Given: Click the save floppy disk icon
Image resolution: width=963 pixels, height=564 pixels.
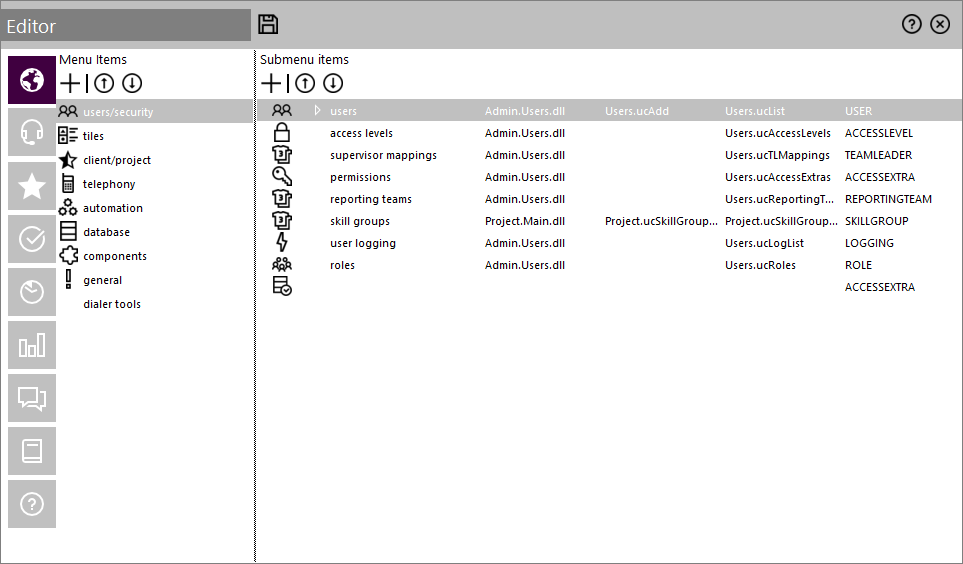Looking at the screenshot, I should coord(268,25).
